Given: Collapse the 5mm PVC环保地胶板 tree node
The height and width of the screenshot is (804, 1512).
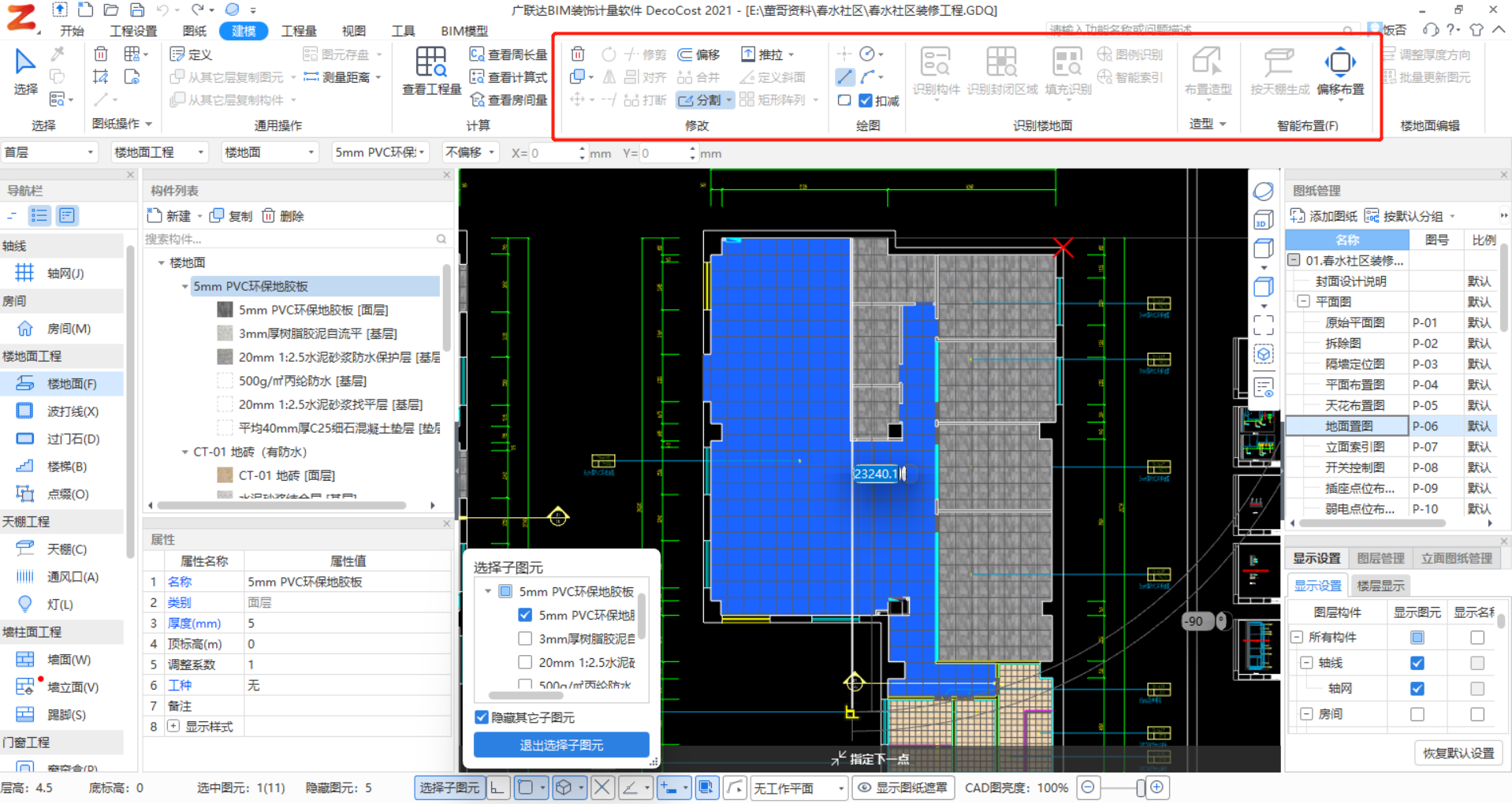Looking at the screenshot, I should coord(185,286).
